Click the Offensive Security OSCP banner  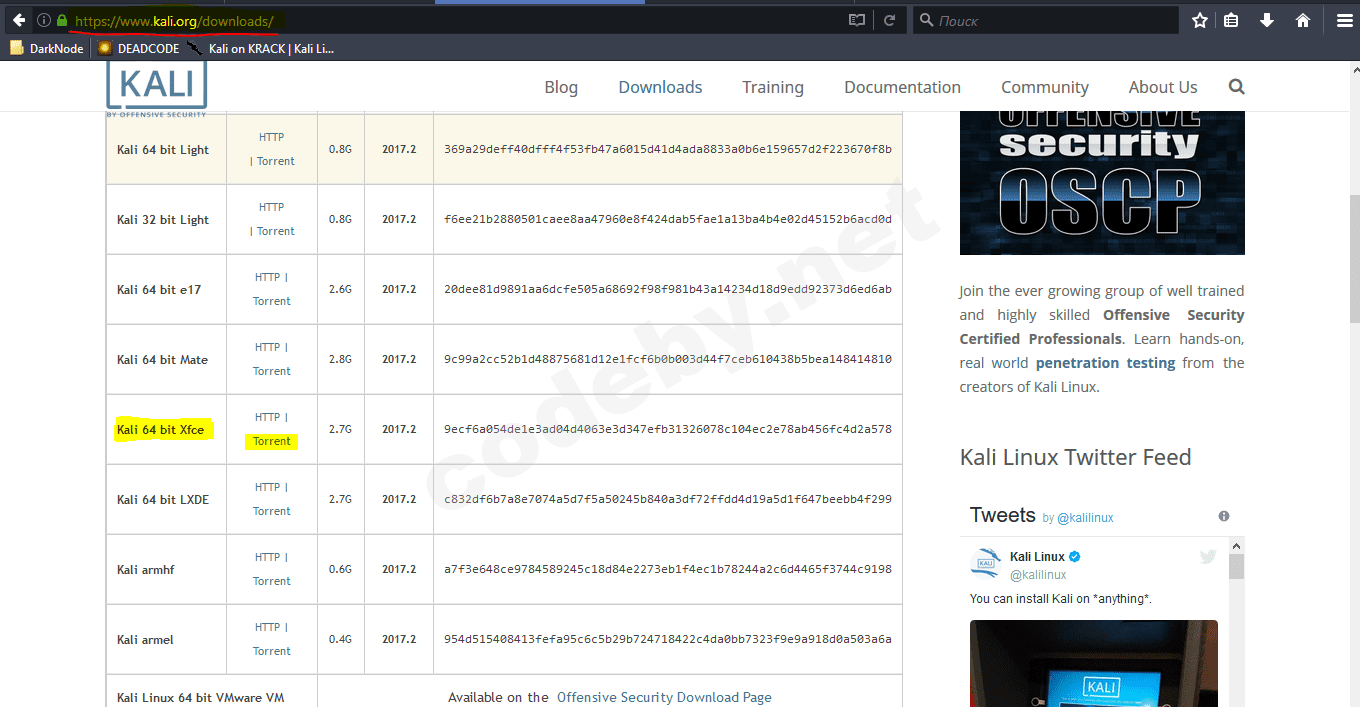(x=1102, y=183)
